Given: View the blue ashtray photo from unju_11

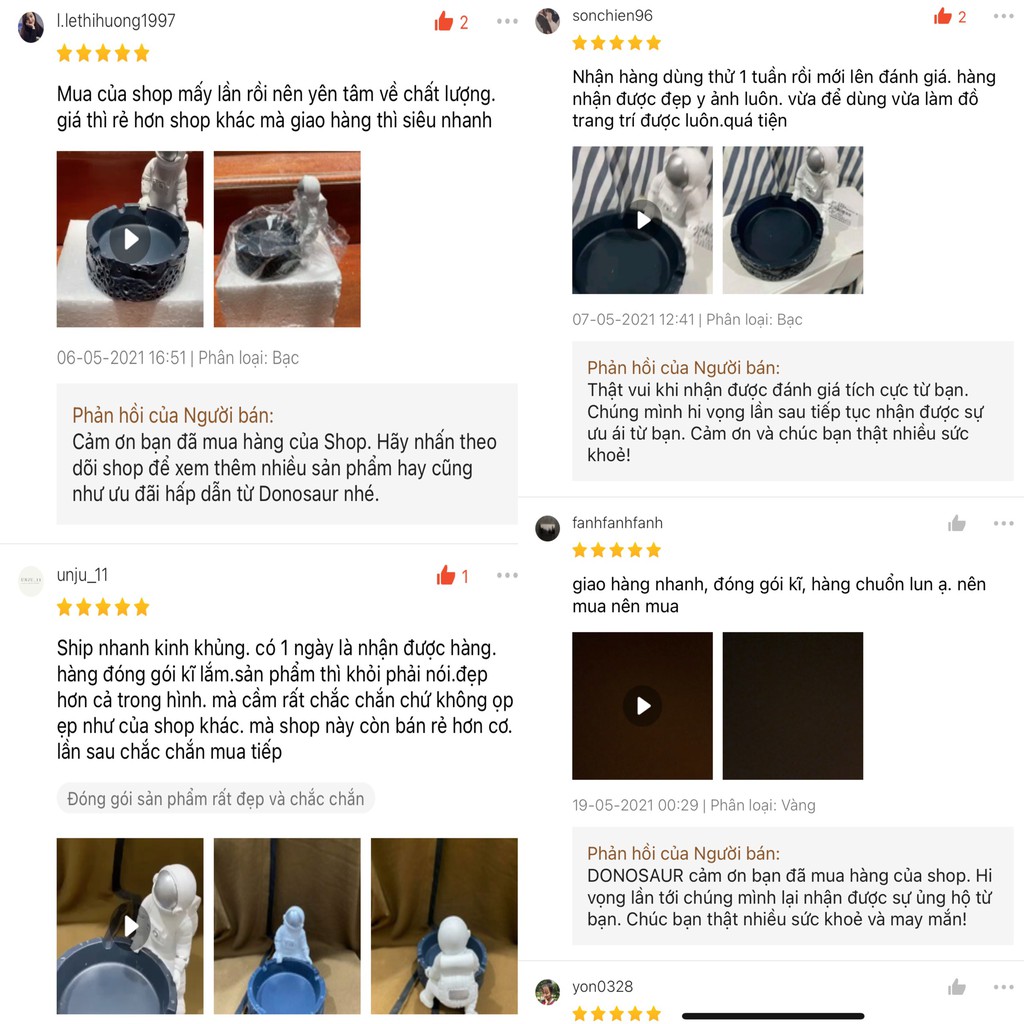Looking at the screenshot, I should (x=287, y=926).
